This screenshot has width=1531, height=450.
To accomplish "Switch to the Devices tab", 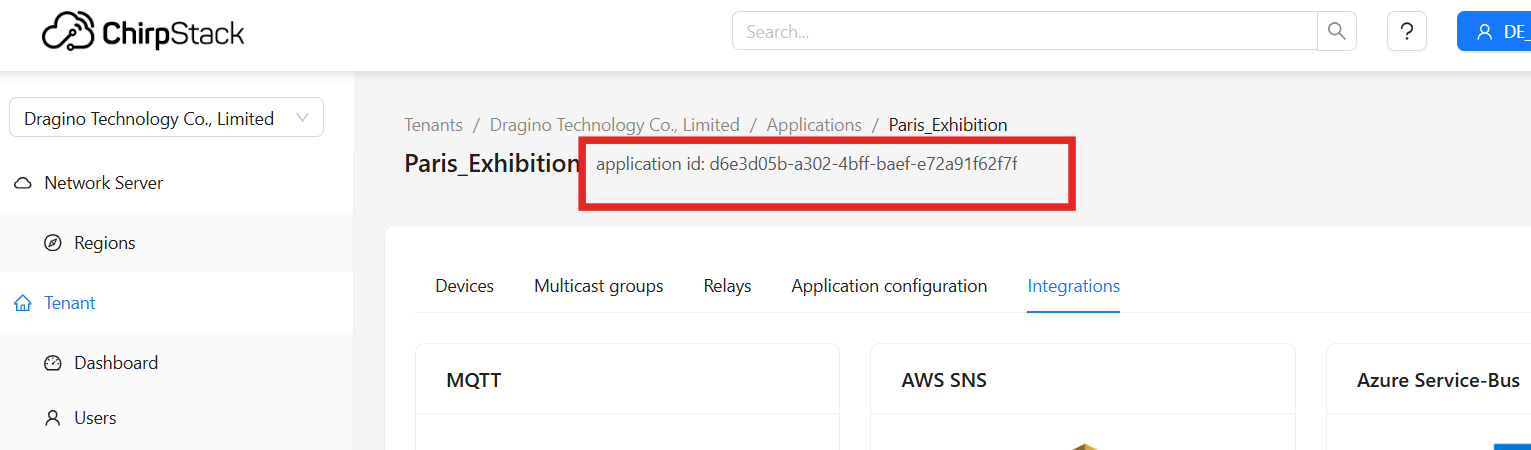I will pyautogui.click(x=464, y=286).
